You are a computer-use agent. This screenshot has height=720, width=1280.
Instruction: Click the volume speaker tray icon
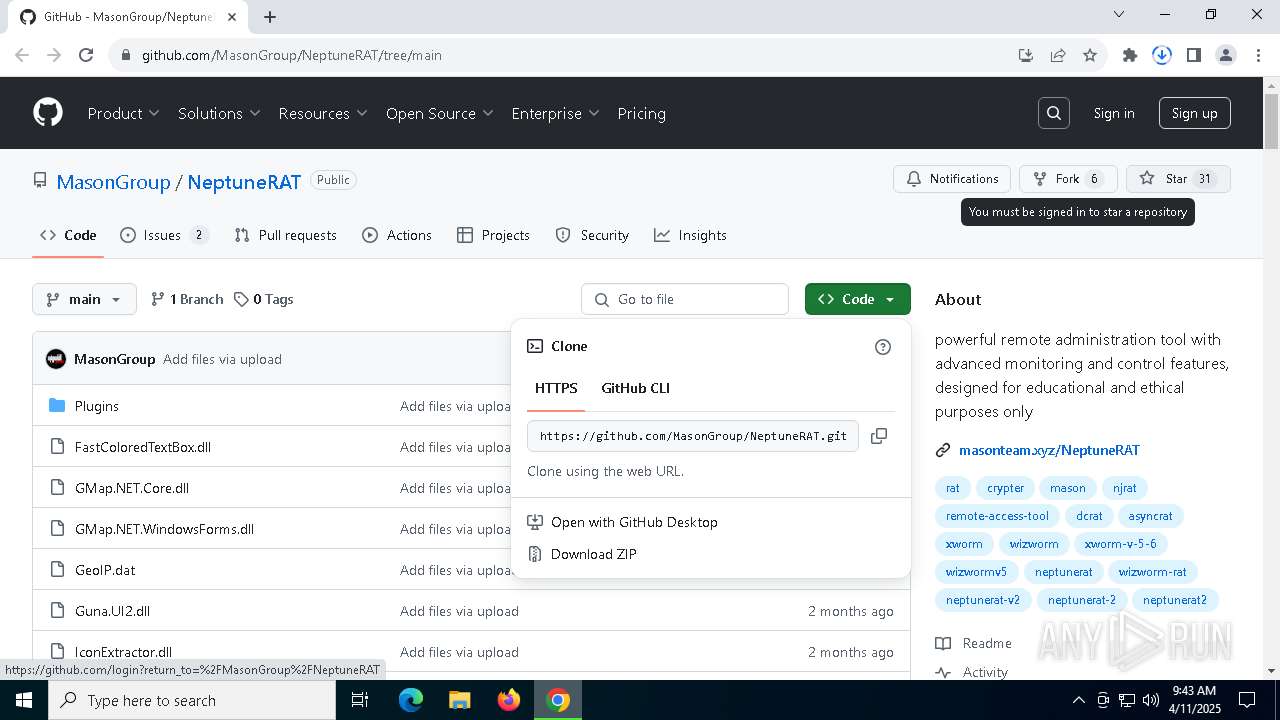coord(1151,700)
